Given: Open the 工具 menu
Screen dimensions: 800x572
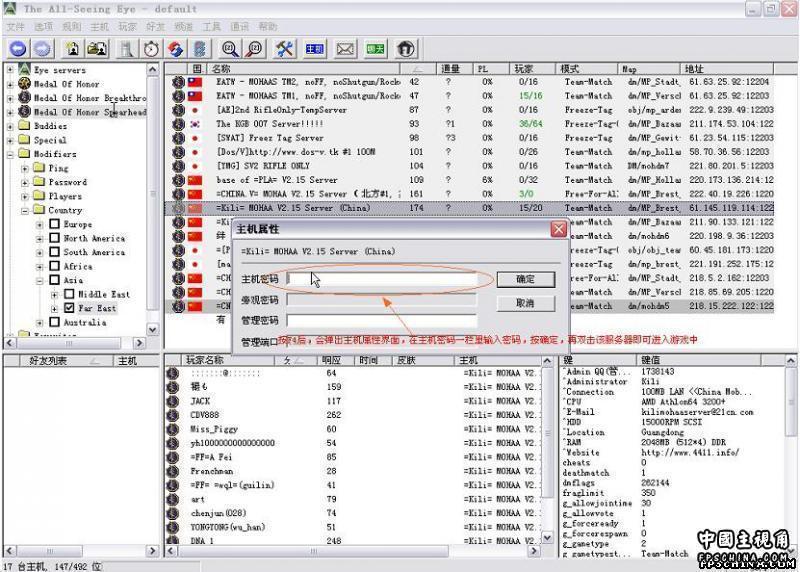Looking at the screenshot, I should [x=212, y=26].
